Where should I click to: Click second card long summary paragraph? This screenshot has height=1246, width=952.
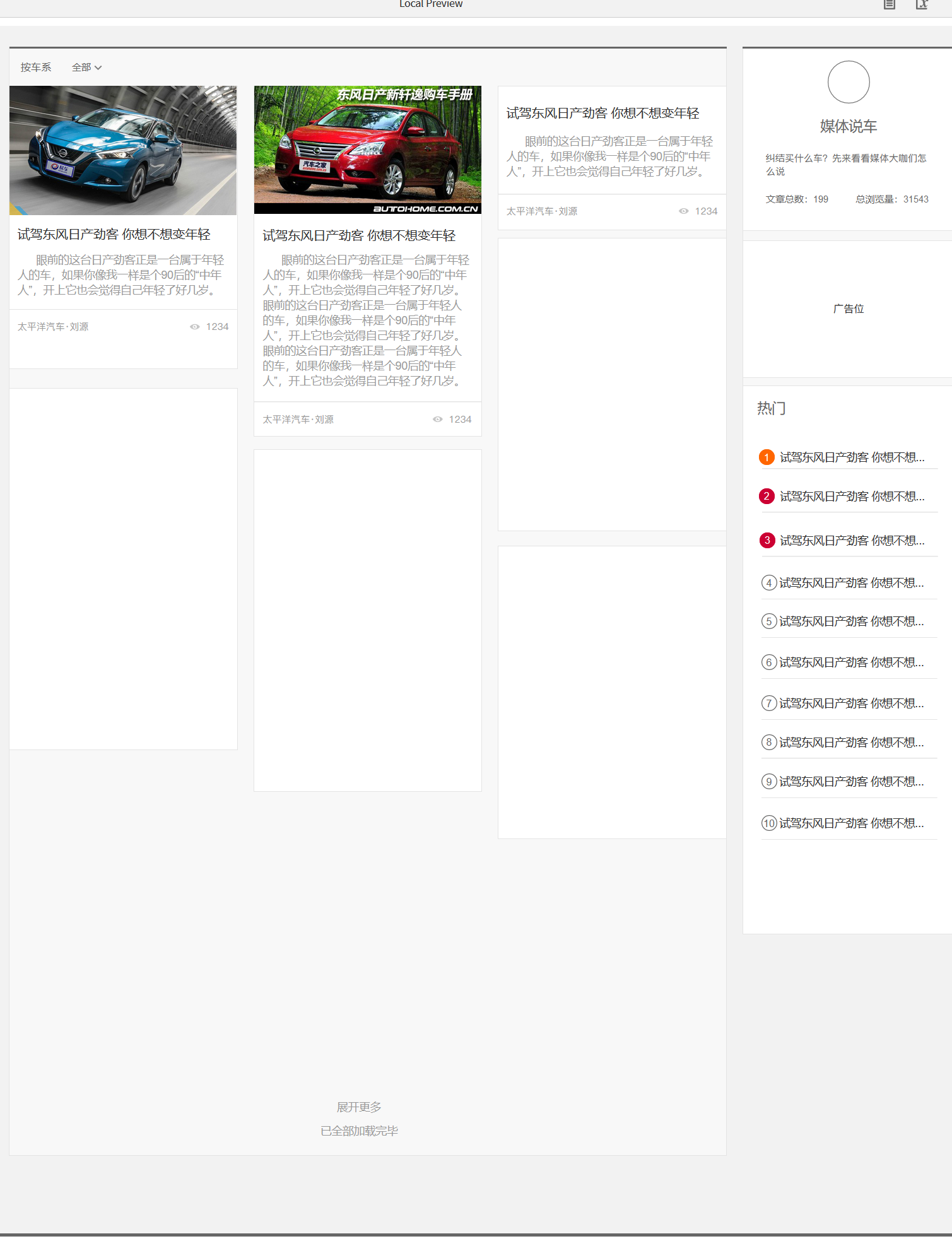[366, 320]
